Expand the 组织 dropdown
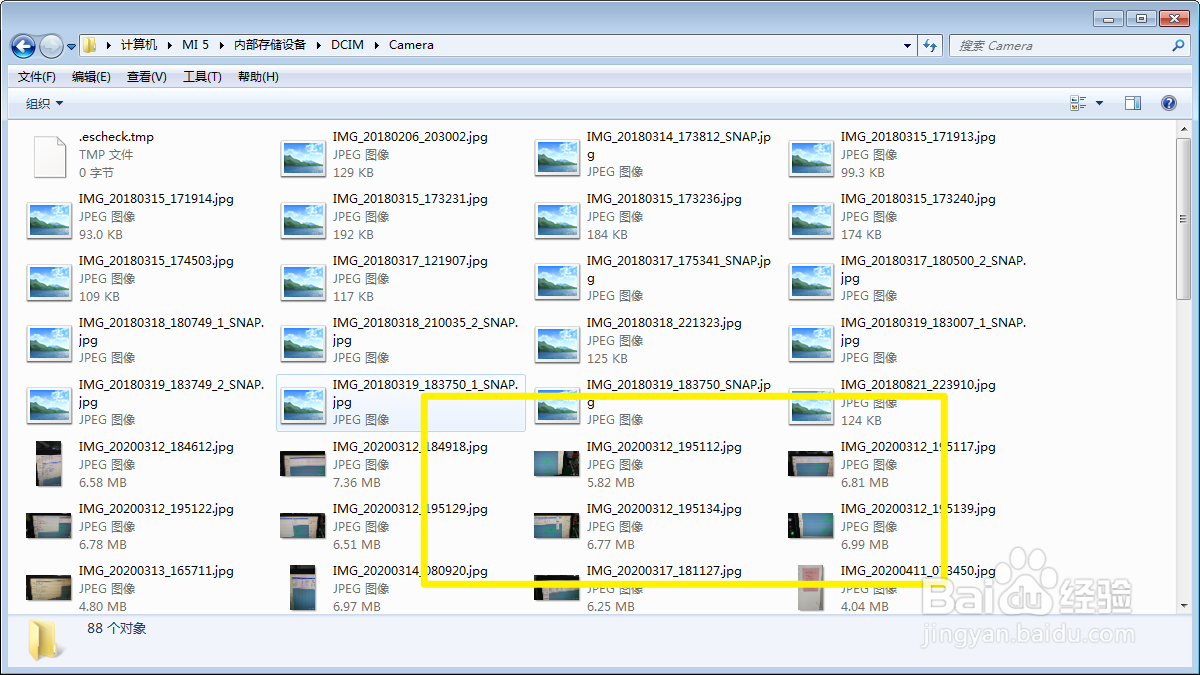 [x=45, y=103]
